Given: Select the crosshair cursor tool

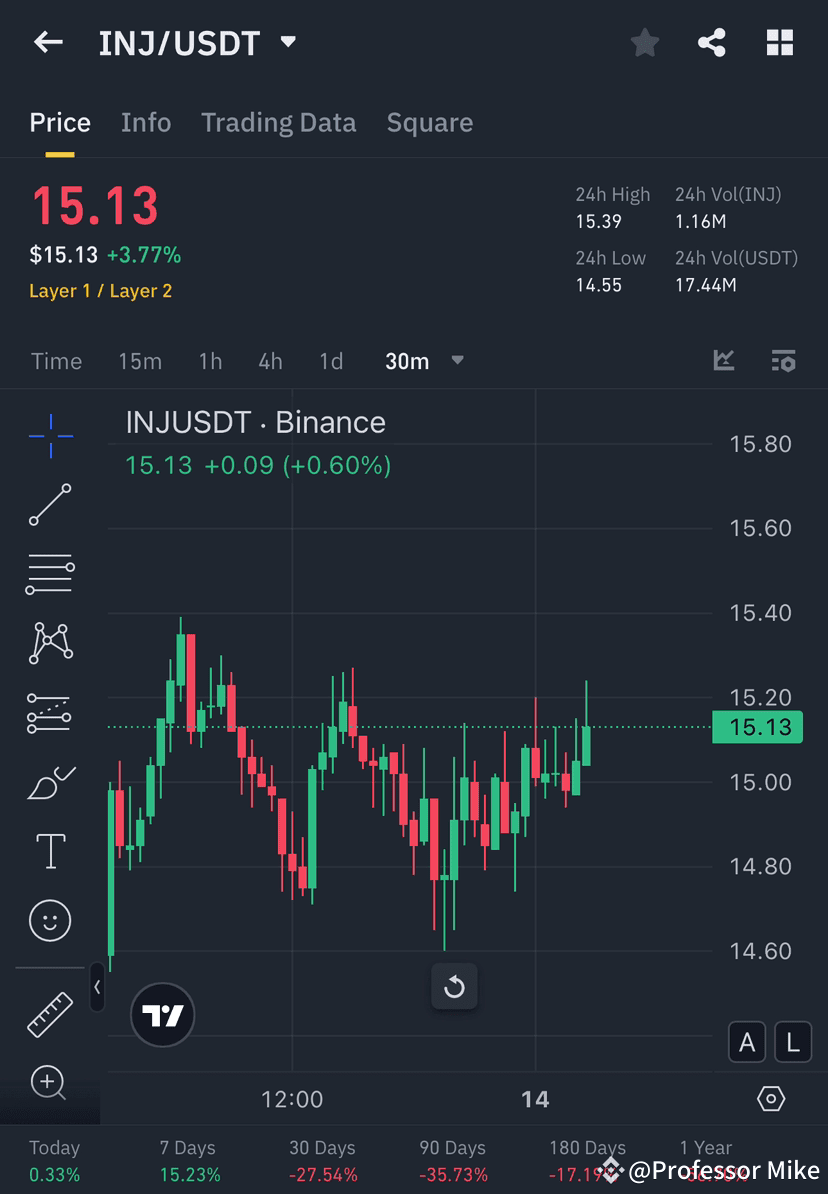Looking at the screenshot, I should (x=50, y=435).
